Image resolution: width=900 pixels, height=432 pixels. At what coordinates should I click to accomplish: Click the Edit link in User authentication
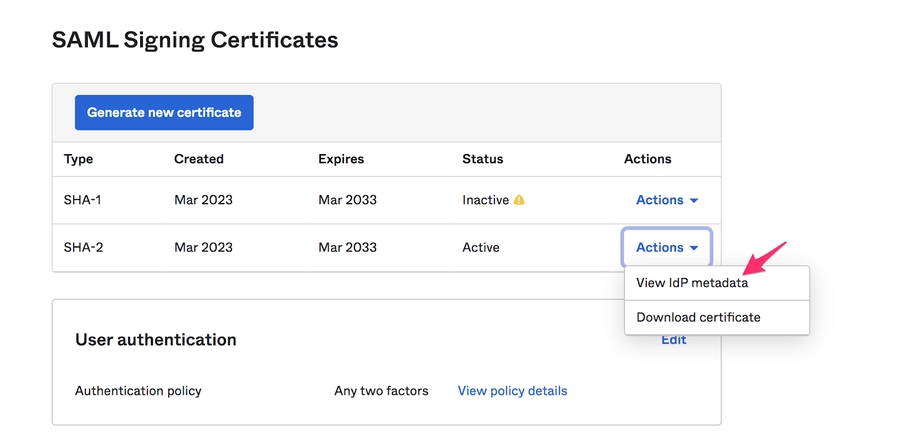point(674,340)
